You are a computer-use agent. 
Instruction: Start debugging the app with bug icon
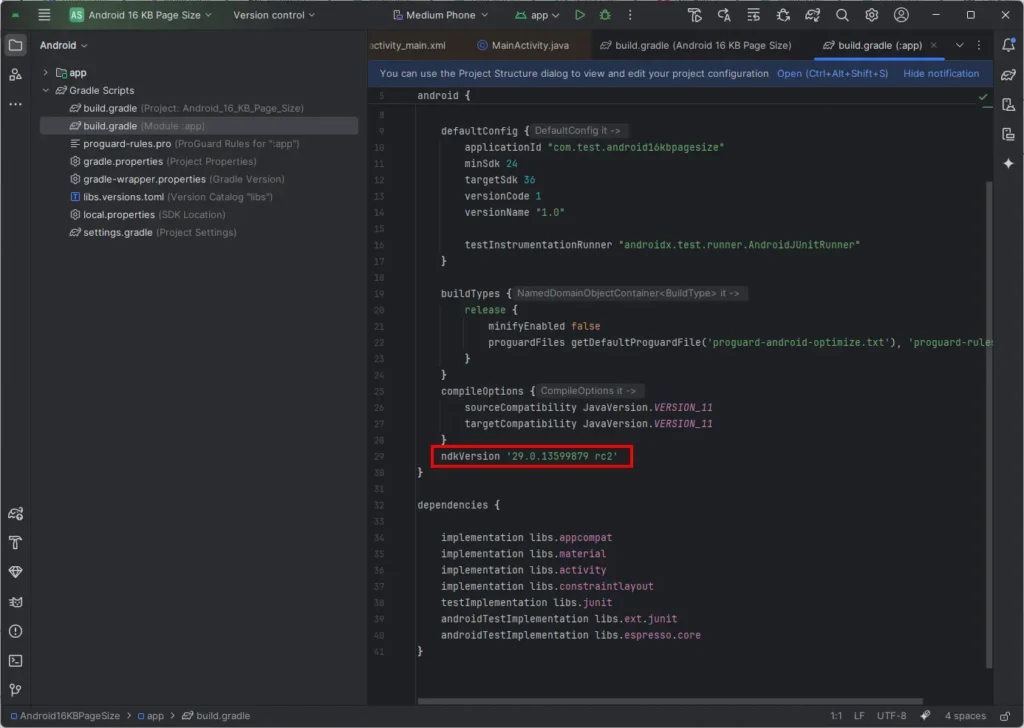pos(605,14)
